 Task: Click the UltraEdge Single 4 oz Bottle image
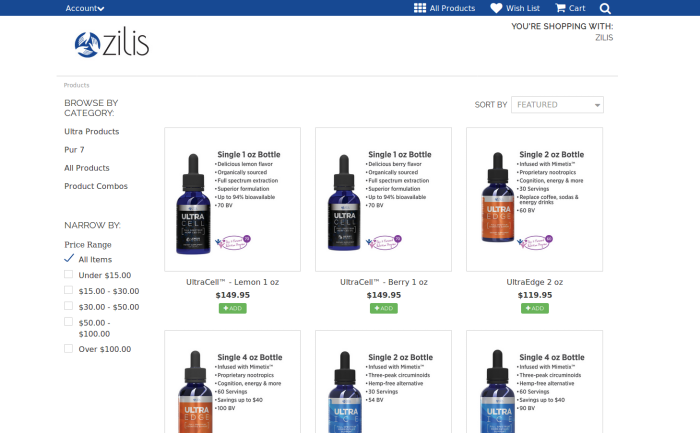pos(233,382)
